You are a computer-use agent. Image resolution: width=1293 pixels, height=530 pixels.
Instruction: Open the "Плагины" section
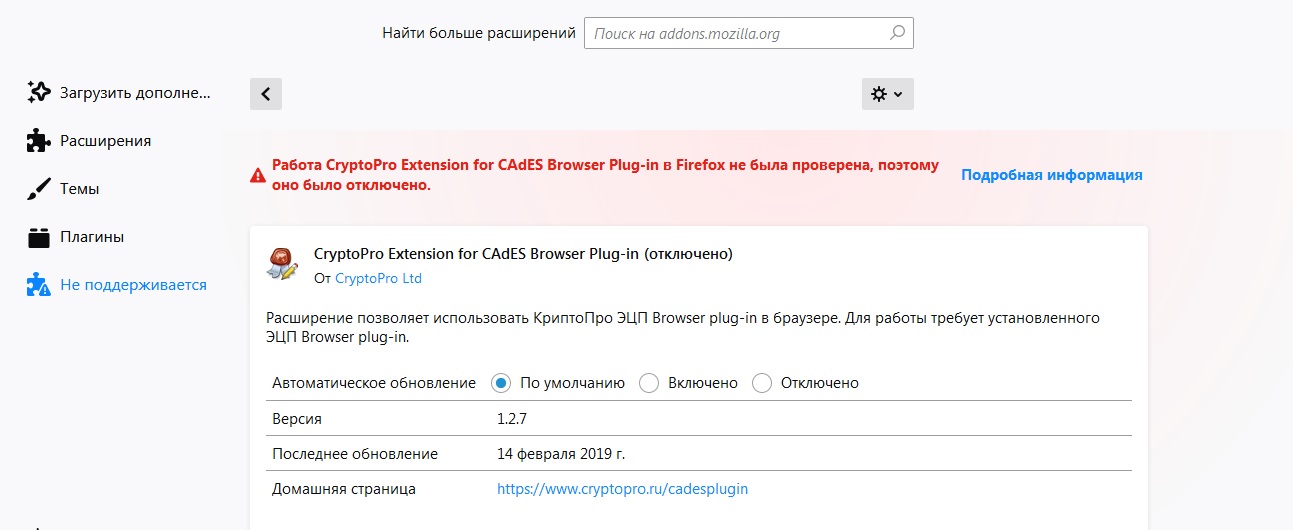pyautogui.click(x=91, y=237)
